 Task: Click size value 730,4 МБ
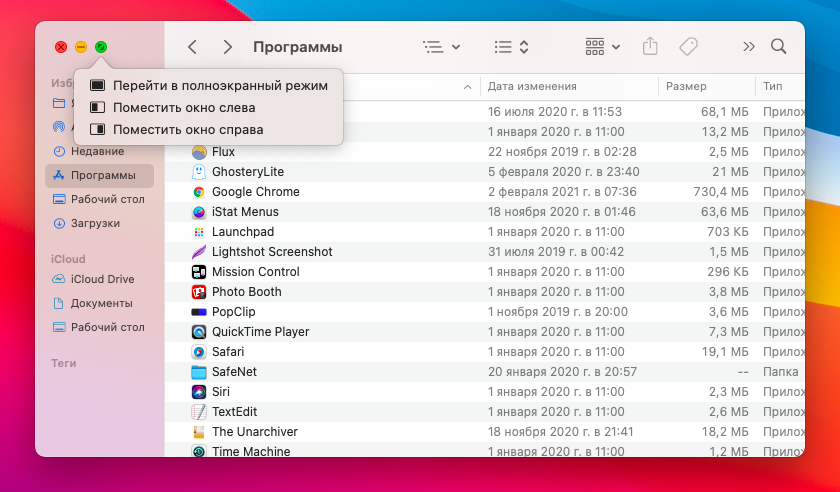(721, 192)
